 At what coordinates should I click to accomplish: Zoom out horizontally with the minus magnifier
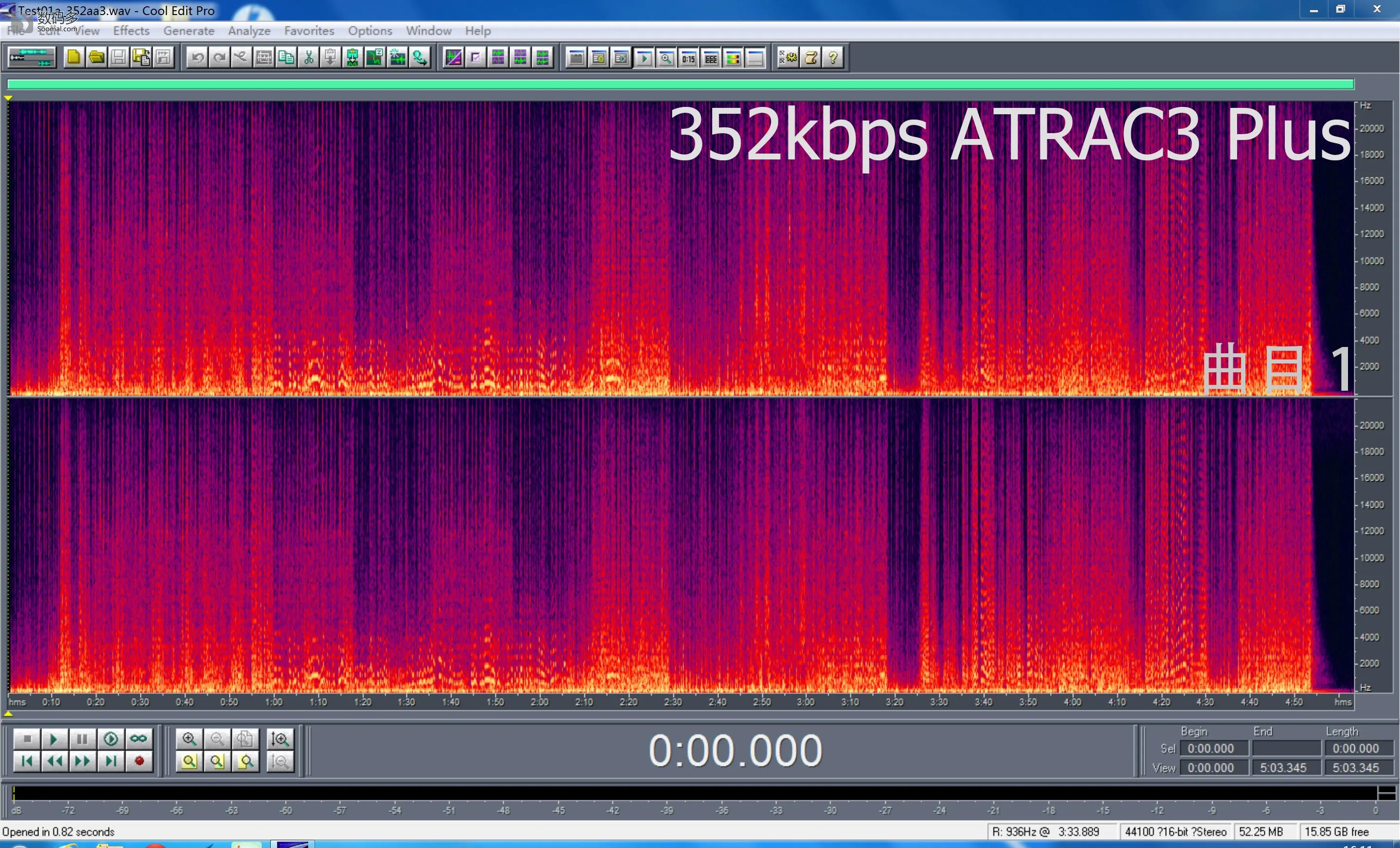click(217, 739)
